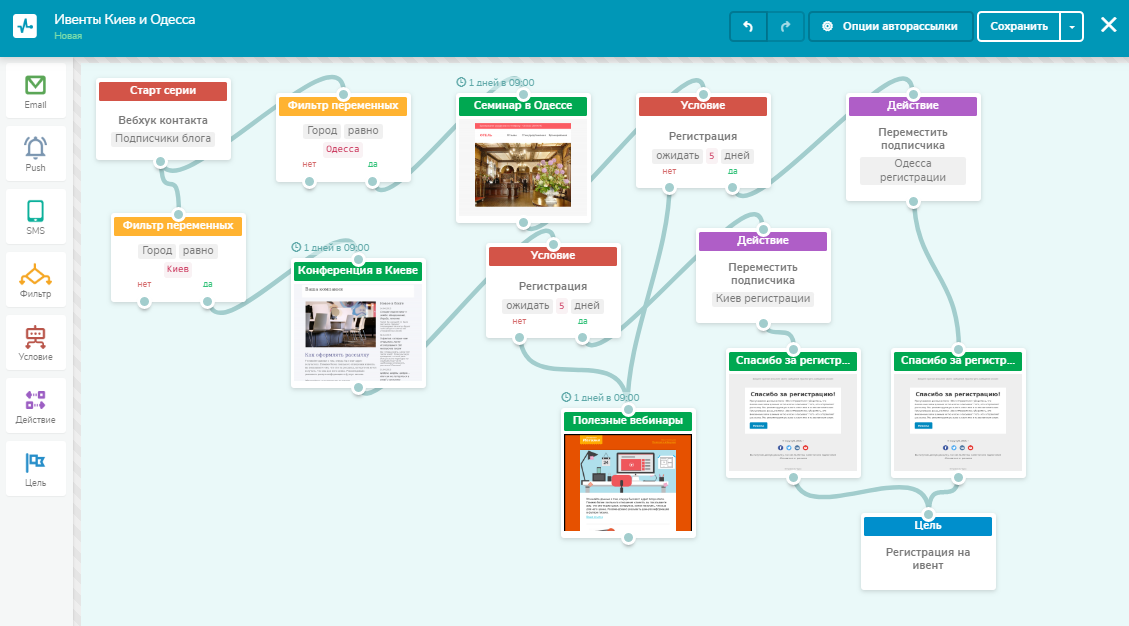Open the Полезные вебинары email thumbnail
The width and height of the screenshot is (1129, 626).
(x=628, y=482)
